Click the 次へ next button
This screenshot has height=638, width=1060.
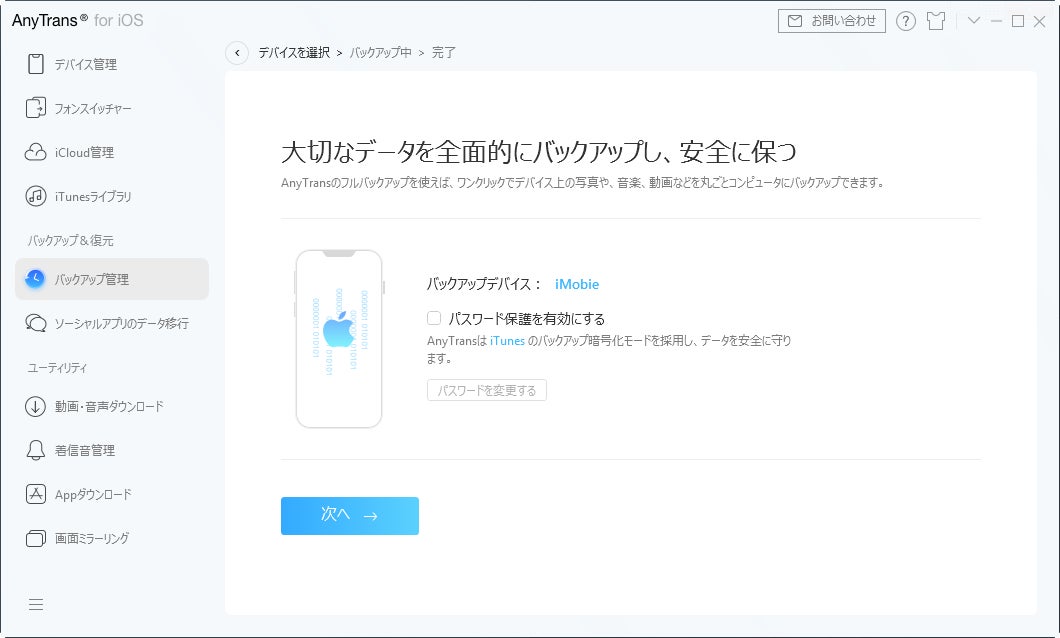coord(350,516)
